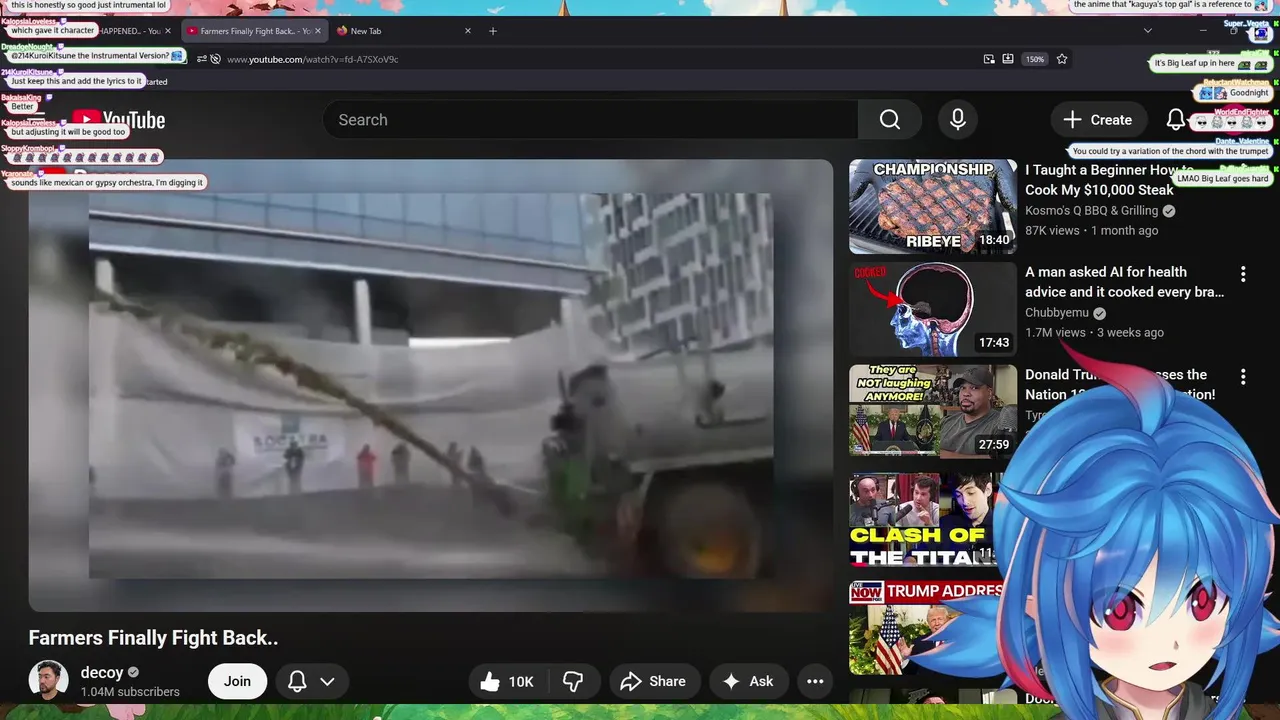Open the 'They are NOT laughing' video thumbnail

933,411
